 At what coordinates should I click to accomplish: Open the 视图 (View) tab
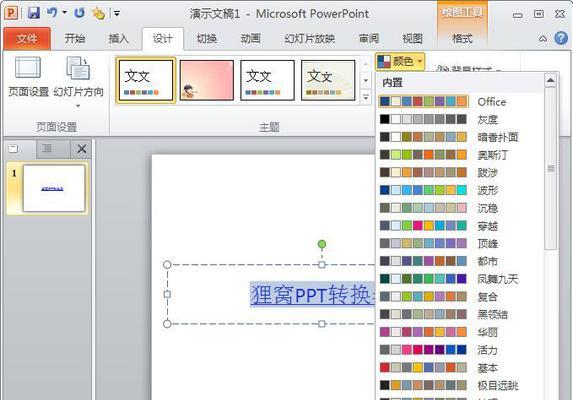tap(412, 38)
